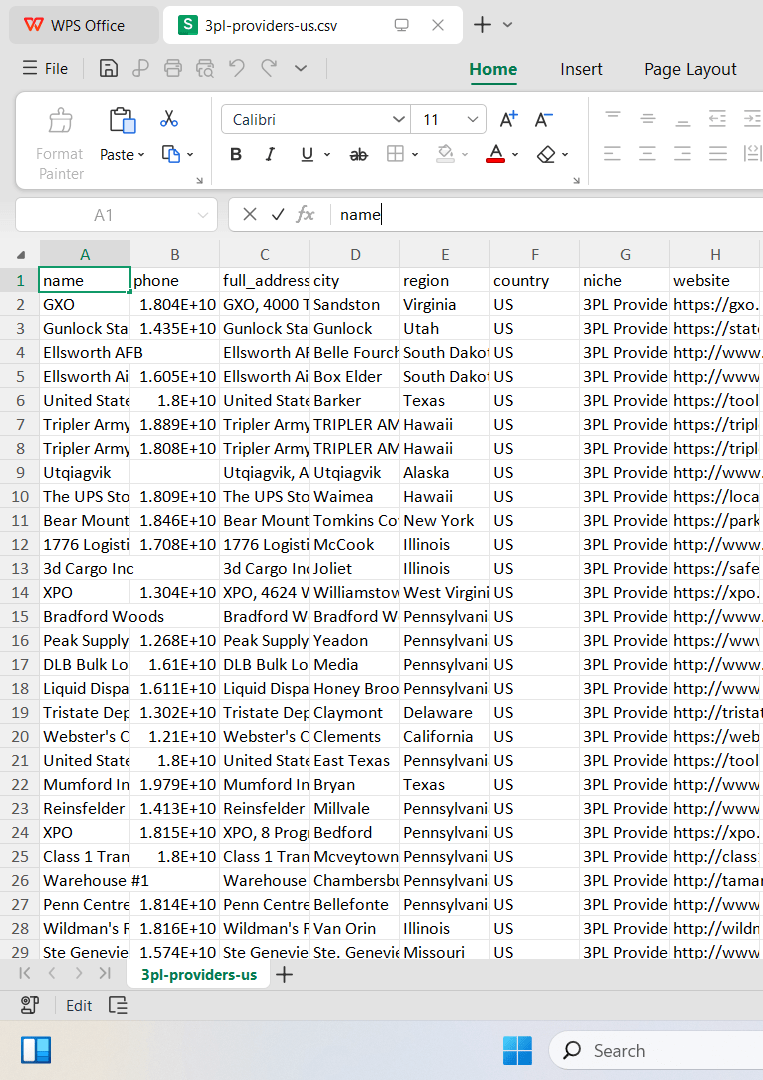Screen dimensions: 763x1080
Task: Open the File menu
Action: tap(45, 69)
